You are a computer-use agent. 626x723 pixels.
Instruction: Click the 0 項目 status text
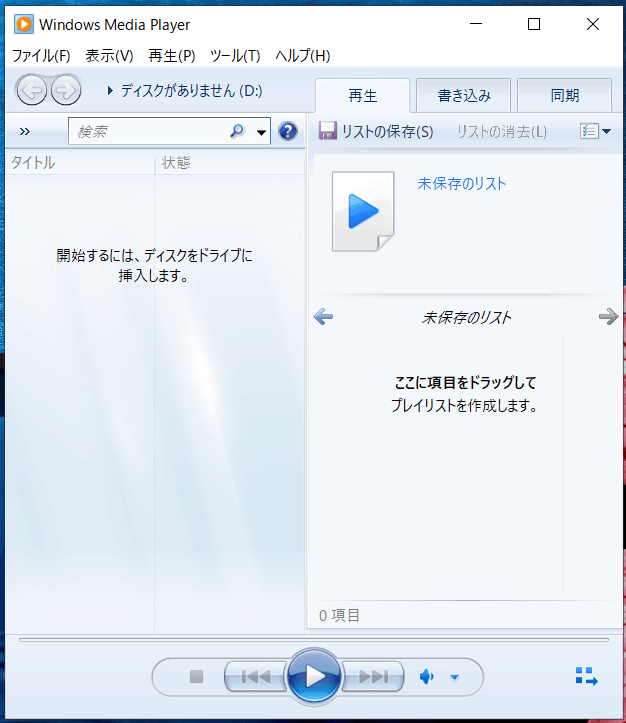(x=339, y=615)
